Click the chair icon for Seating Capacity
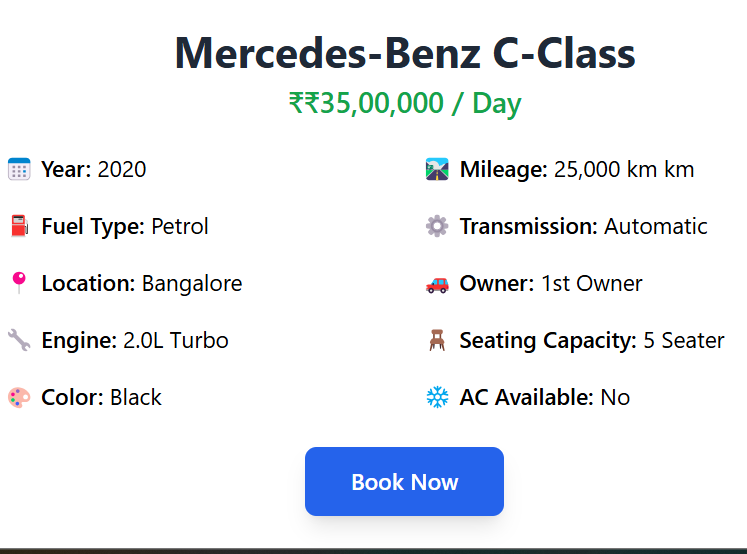 click(x=437, y=340)
